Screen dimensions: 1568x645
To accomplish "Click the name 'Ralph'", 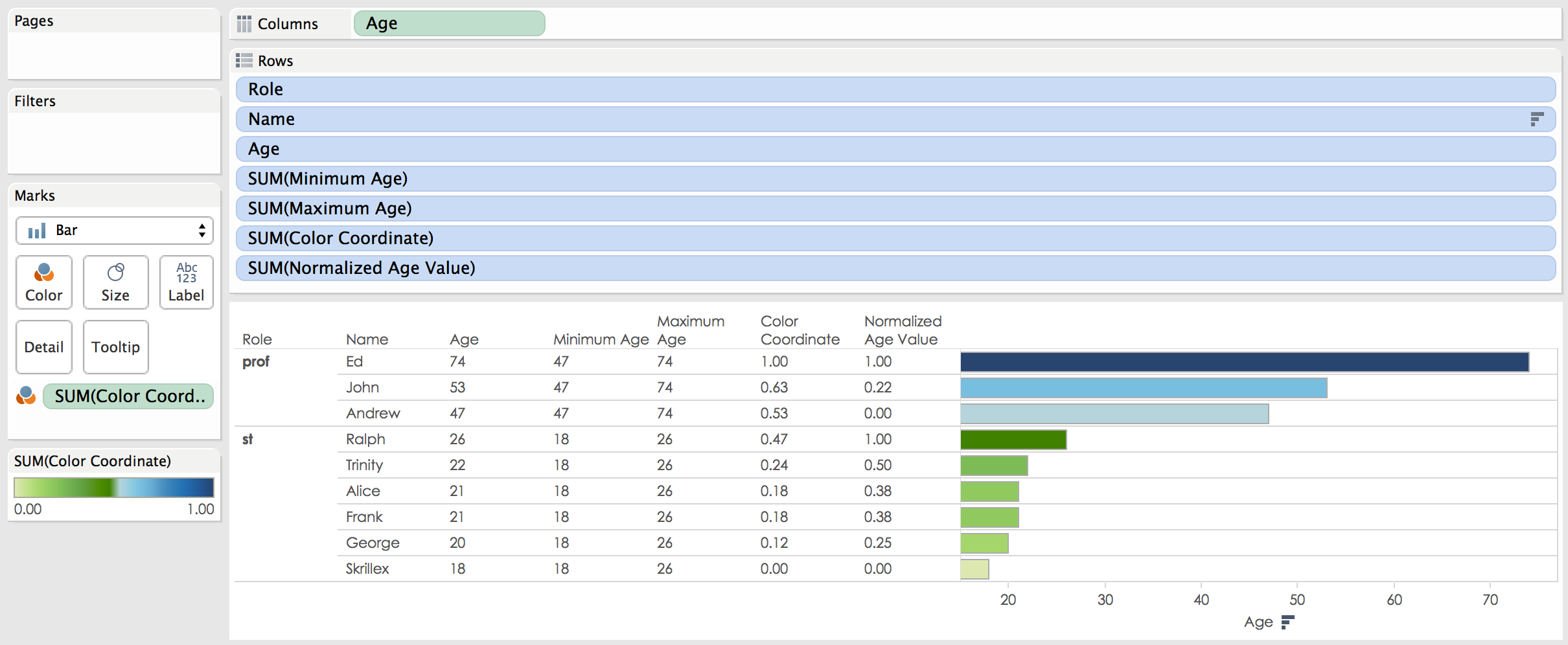I will [365, 440].
